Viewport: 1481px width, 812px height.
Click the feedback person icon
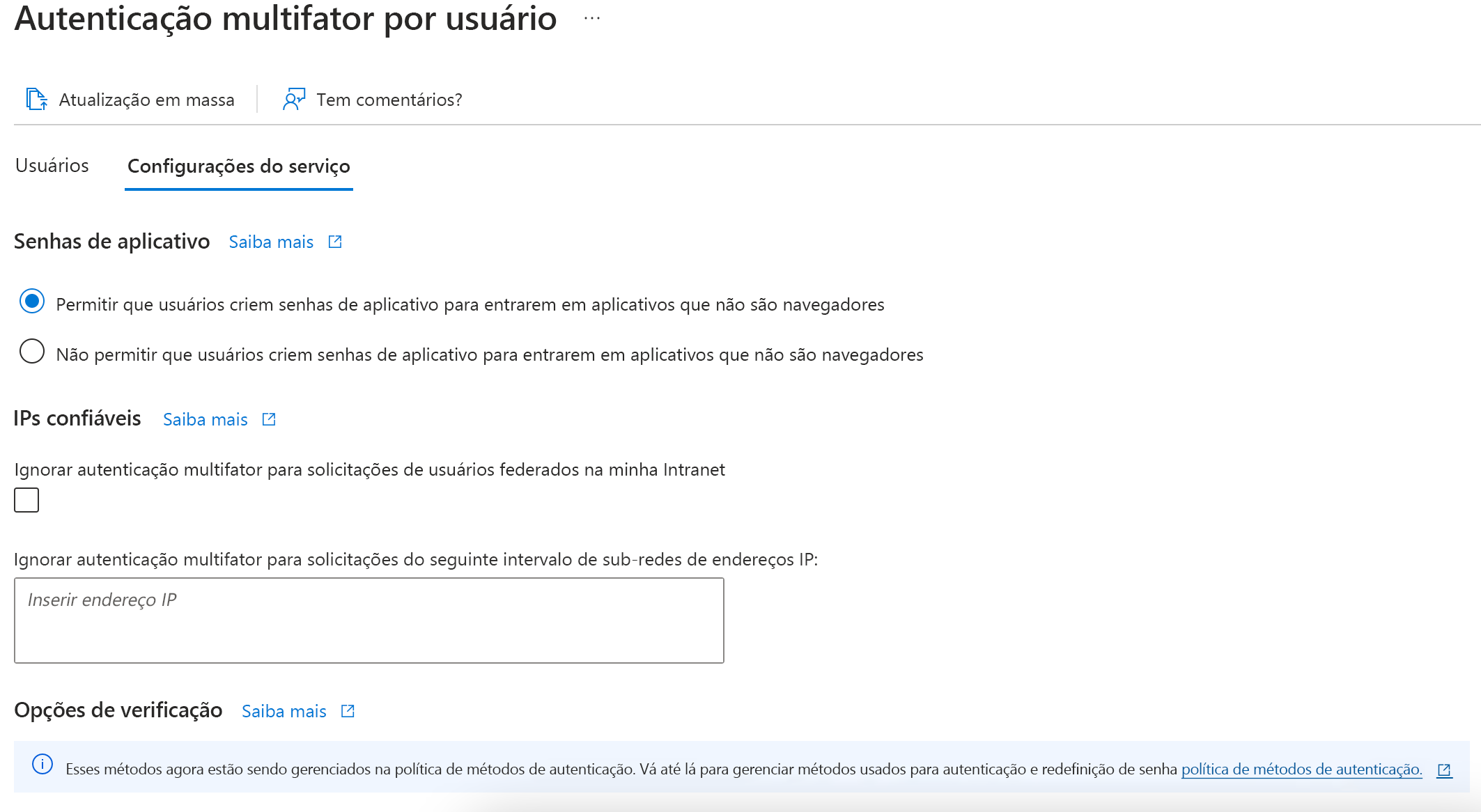[294, 99]
